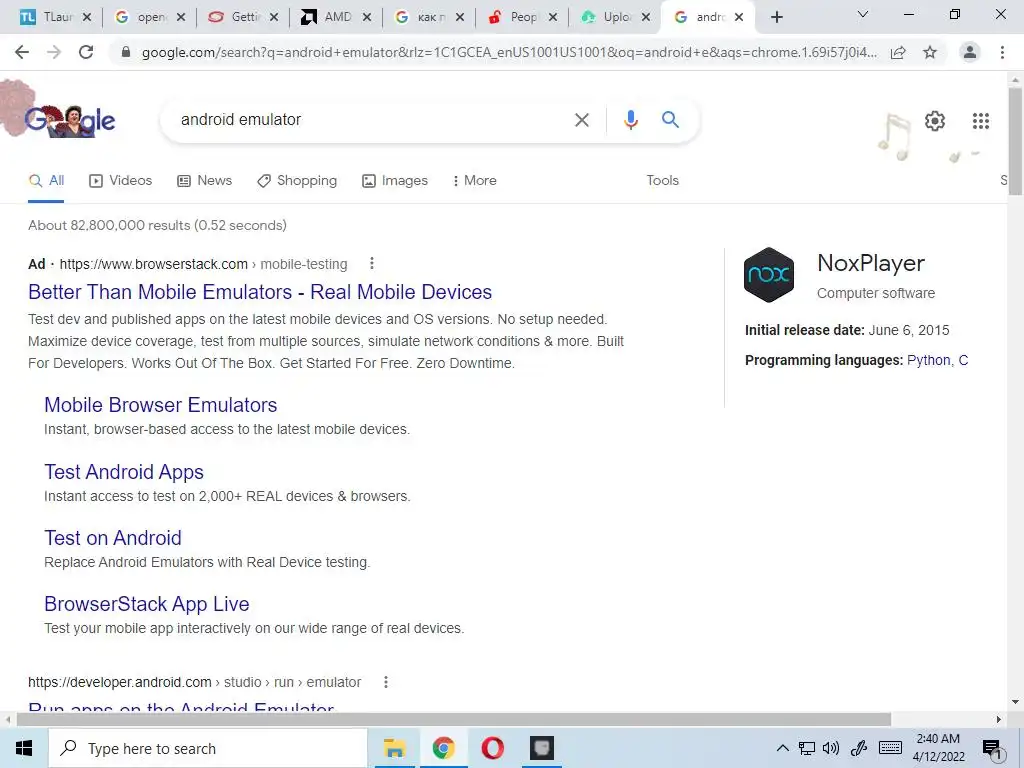Clear the search box with the X icon
The height and width of the screenshot is (768, 1024).
click(581, 120)
